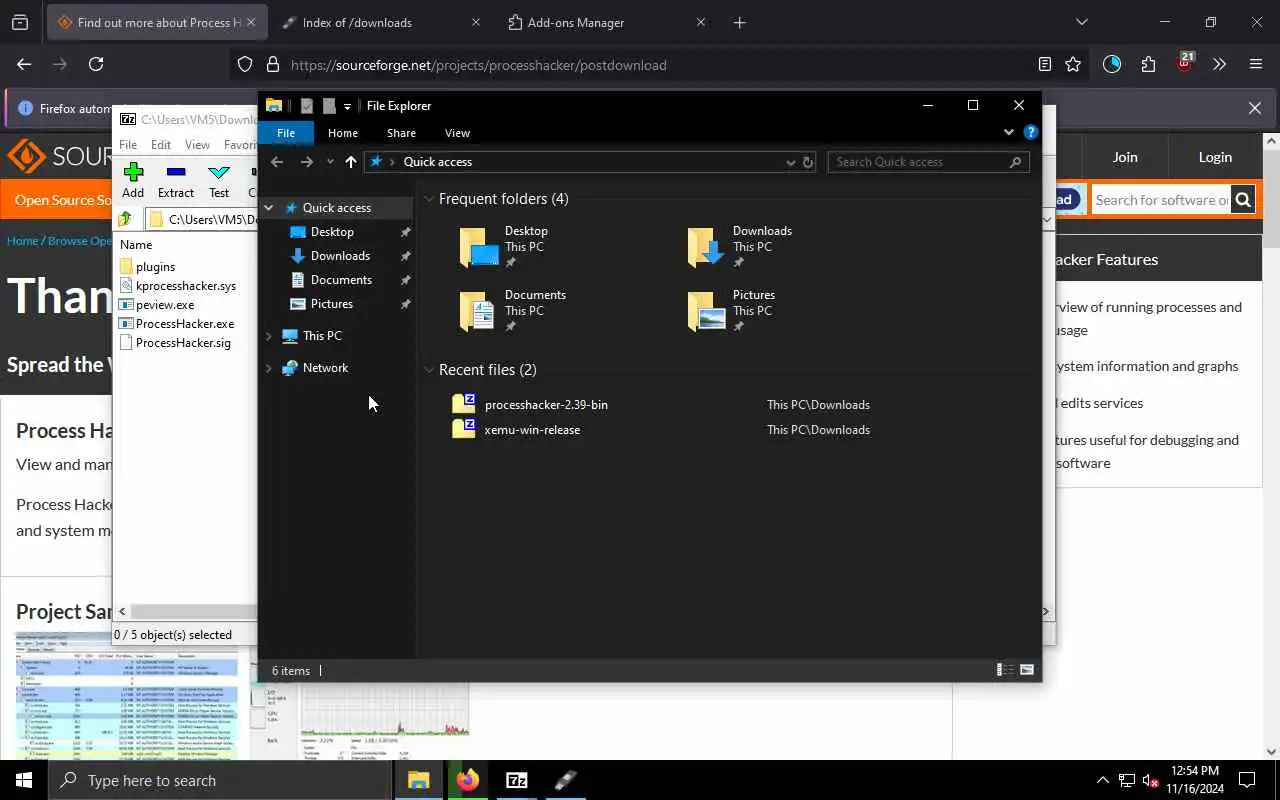Open File Explorer from the taskbar
The height and width of the screenshot is (800, 1280).
click(418, 780)
